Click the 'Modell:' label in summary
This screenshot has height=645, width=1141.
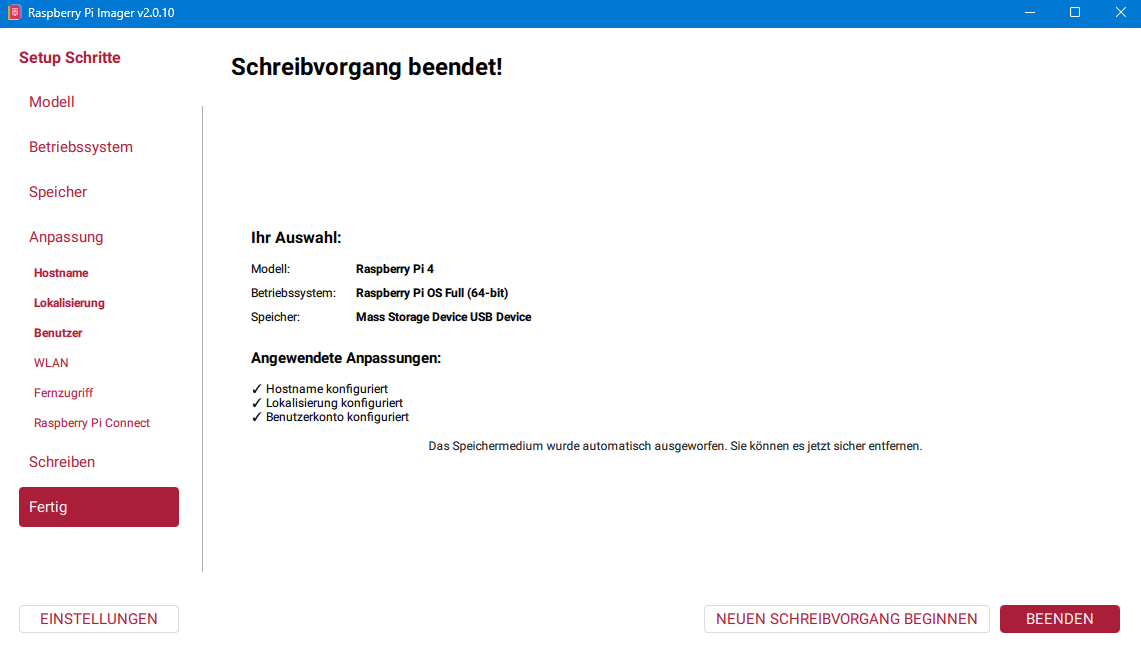tap(271, 269)
